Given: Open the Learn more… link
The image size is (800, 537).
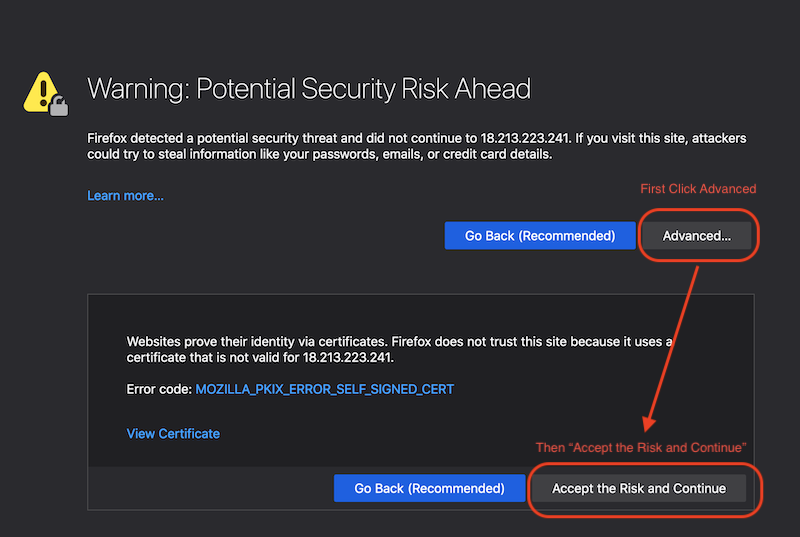Looking at the screenshot, I should click(x=126, y=196).
